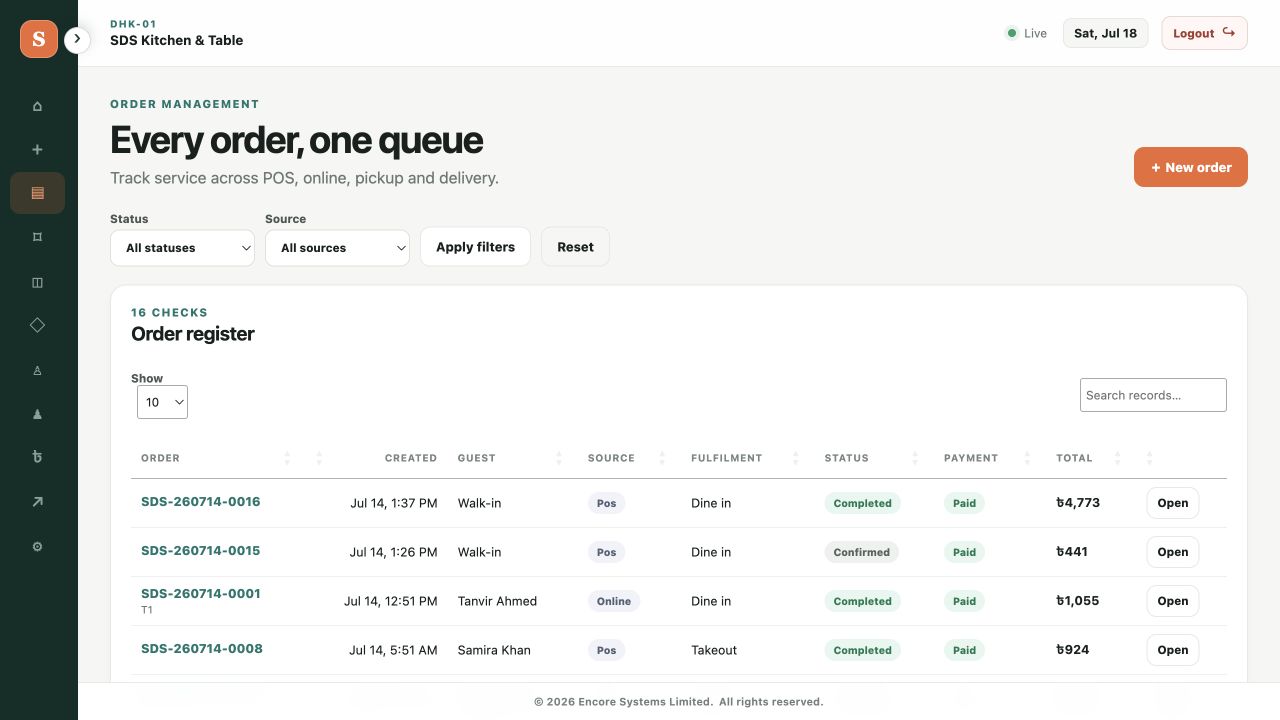
Task: Click the ৳1,055 total amount
Action: [1078, 601]
